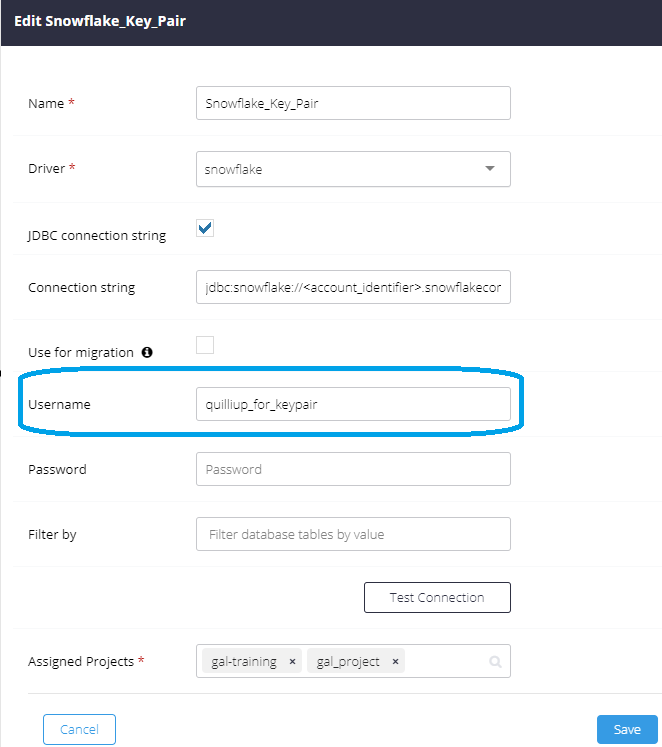Click the info icon beside Use for migration
This screenshot has height=747, width=662.
(x=147, y=352)
